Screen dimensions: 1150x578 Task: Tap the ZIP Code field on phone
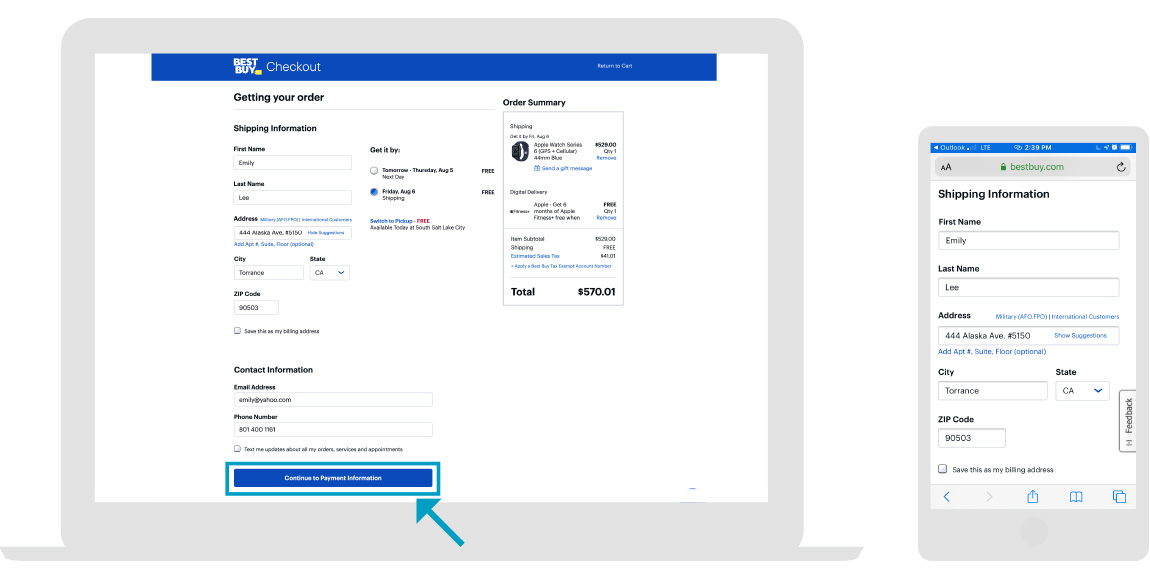[x=972, y=438]
